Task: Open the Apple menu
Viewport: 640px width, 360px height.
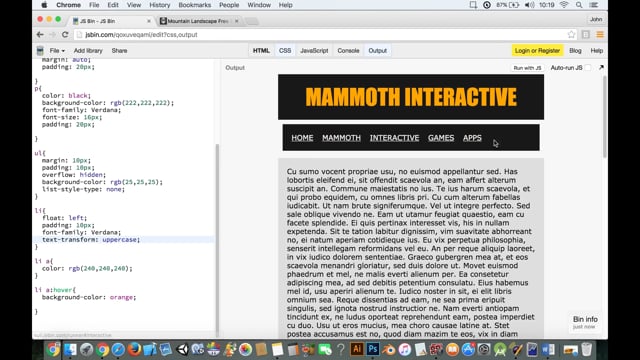Action: coord(44,5)
